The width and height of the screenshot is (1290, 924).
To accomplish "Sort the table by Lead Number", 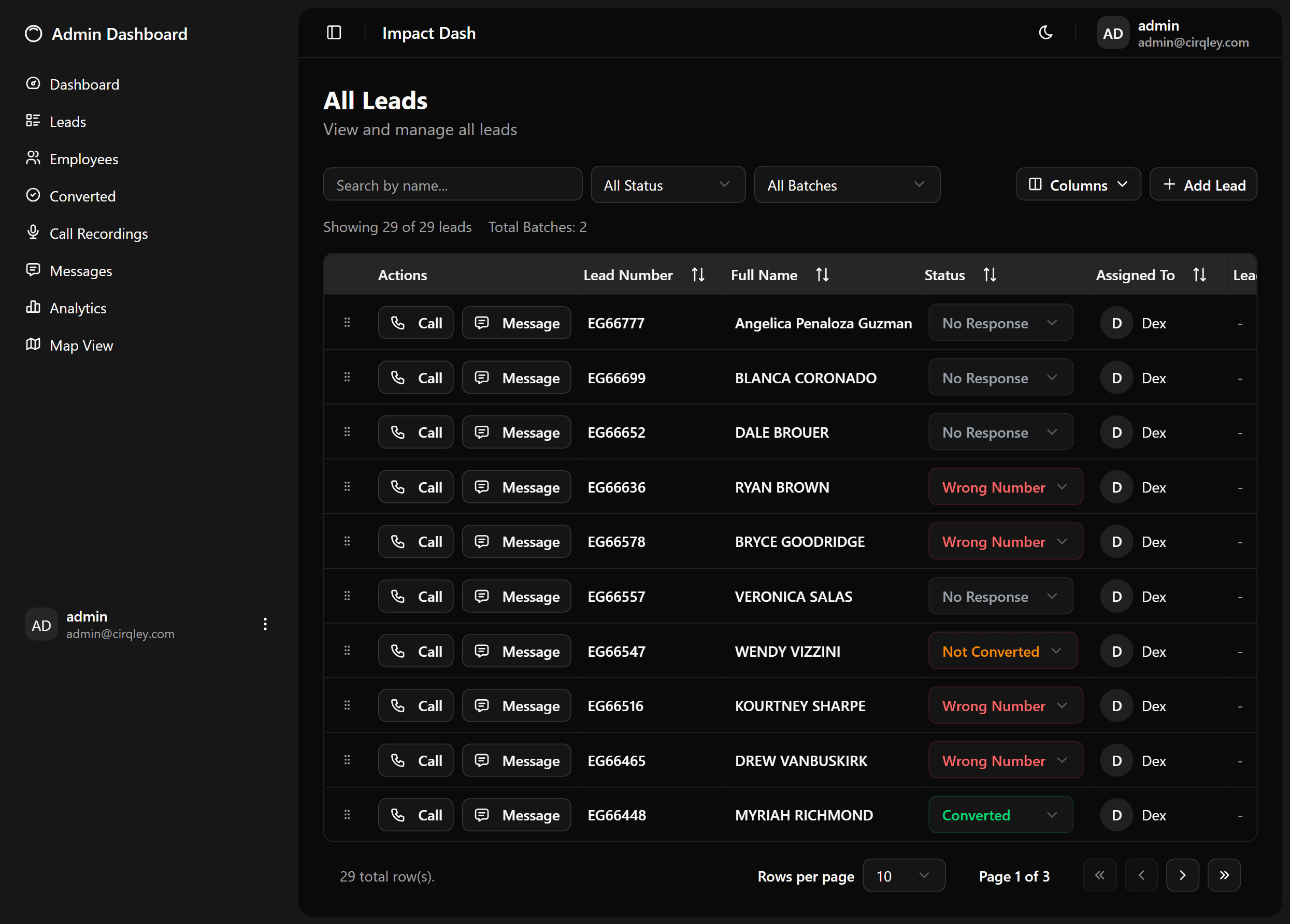I will 698,274.
